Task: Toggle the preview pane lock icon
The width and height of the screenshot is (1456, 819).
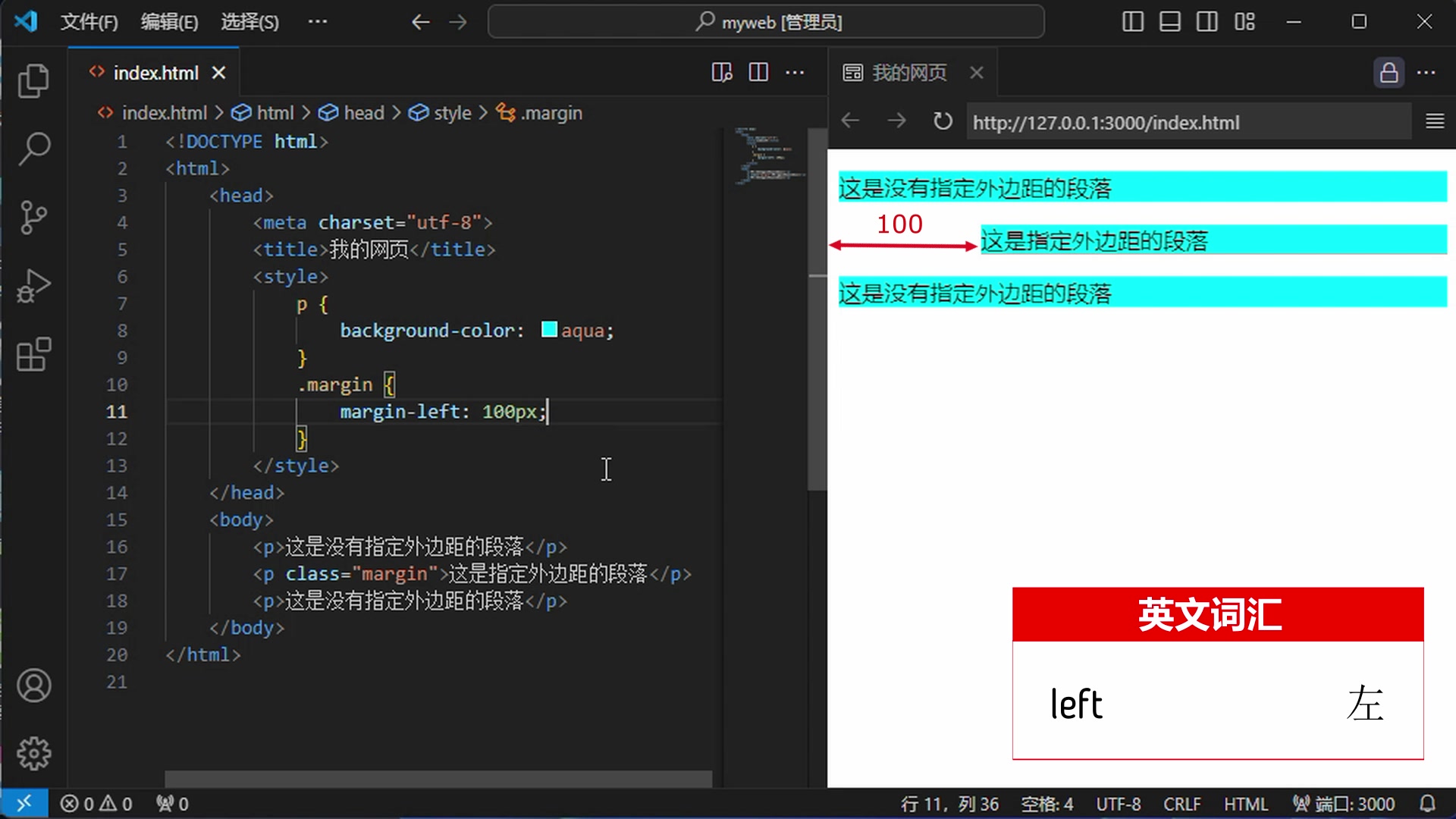Action: [1389, 72]
